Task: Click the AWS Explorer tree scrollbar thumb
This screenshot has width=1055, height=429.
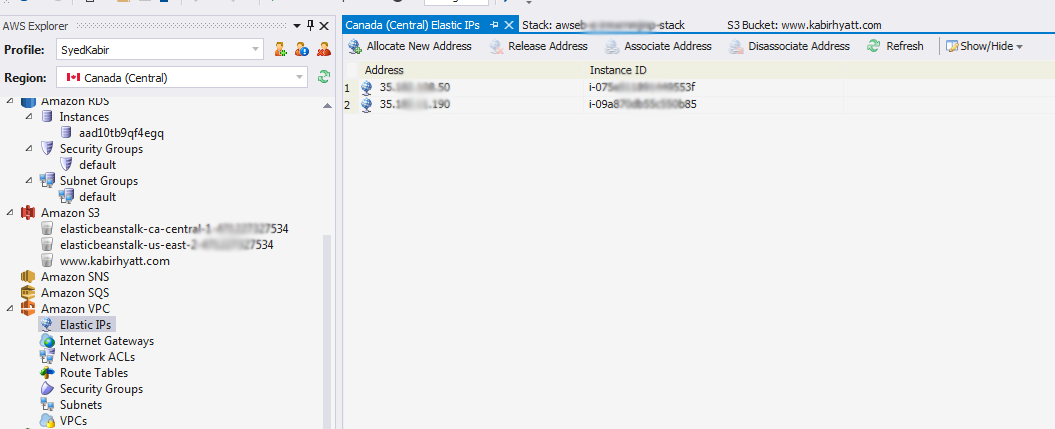Action: (328, 332)
